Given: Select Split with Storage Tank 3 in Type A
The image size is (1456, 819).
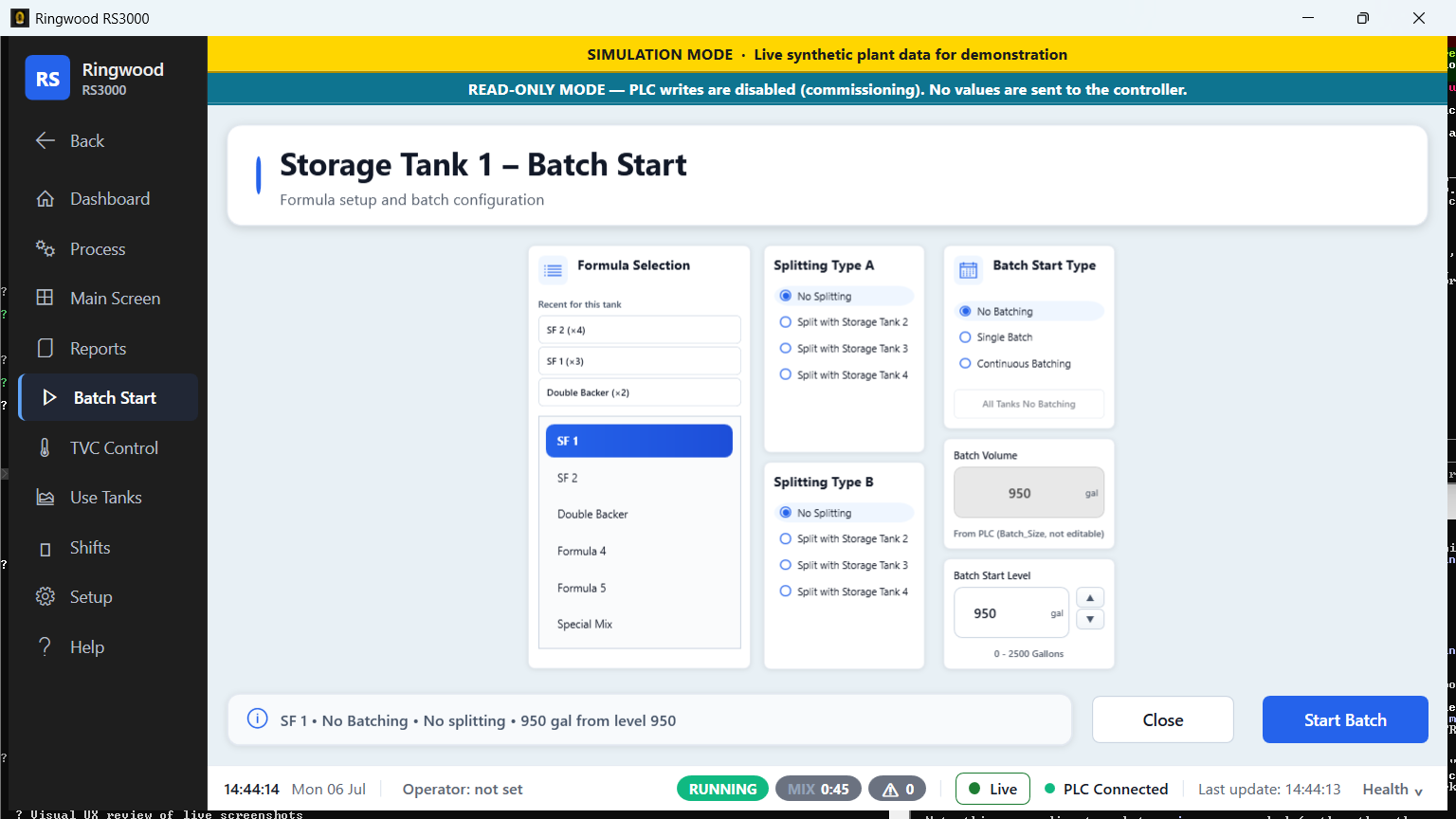Looking at the screenshot, I should pyautogui.click(x=844, y=349).
